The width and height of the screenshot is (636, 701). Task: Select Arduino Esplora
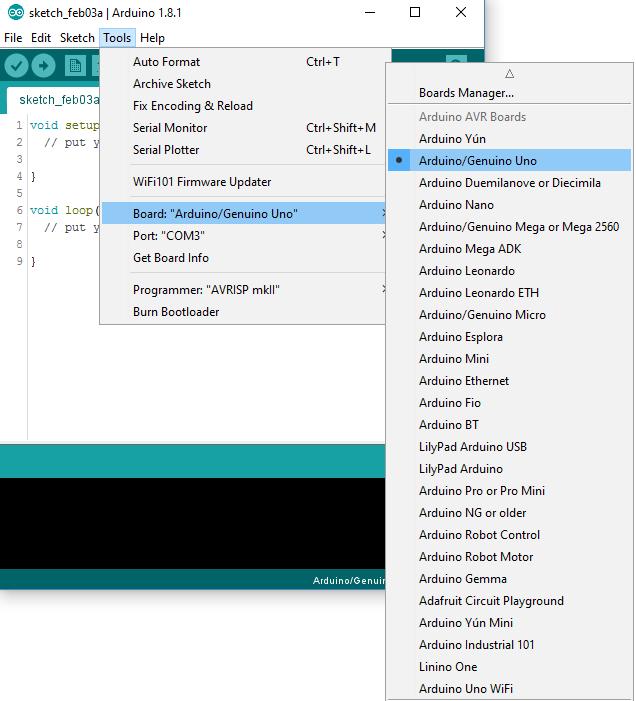pos(509,337)
